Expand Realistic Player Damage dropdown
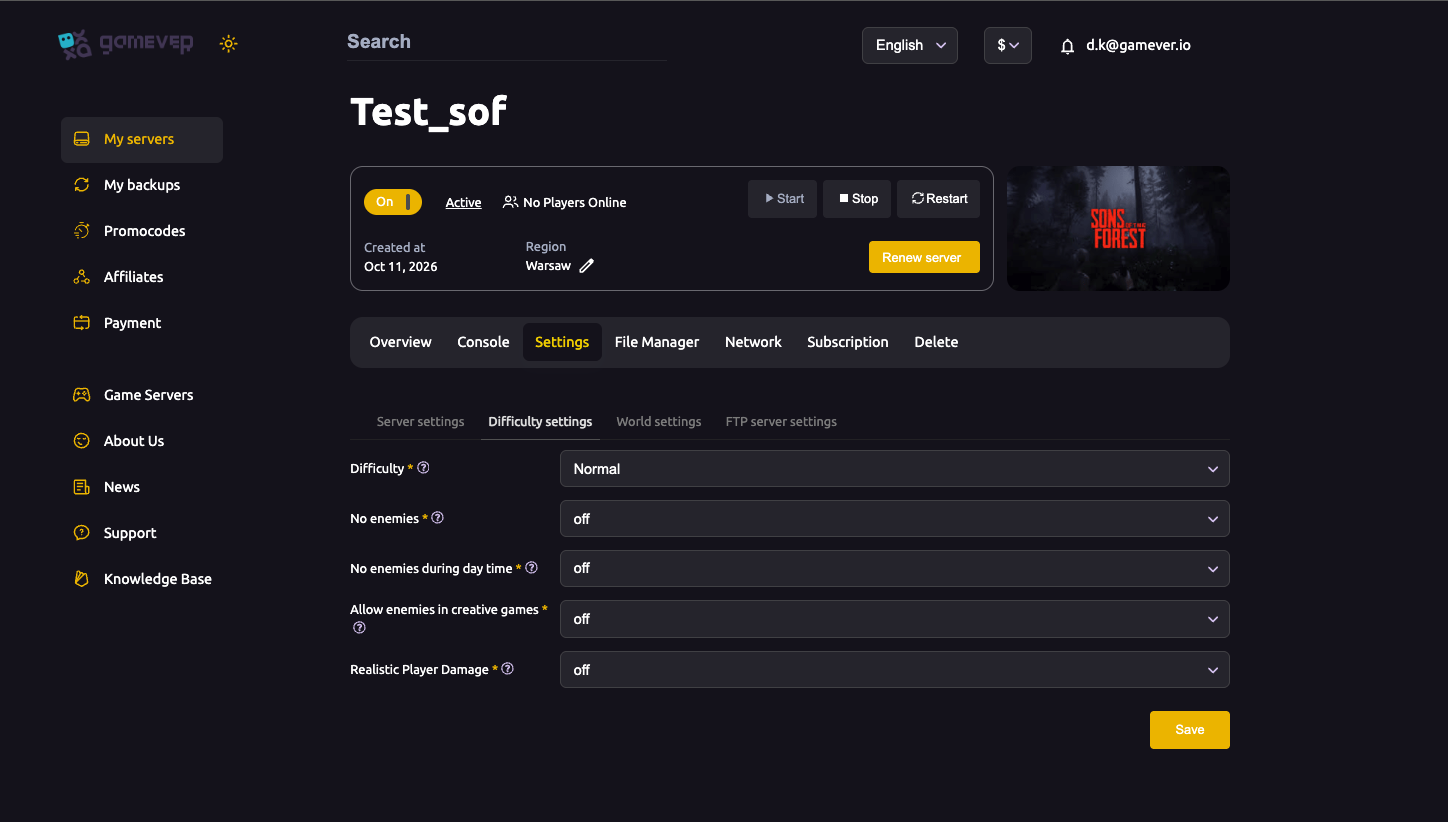The height and width of the screenshot is (822, 1448). [894, 670]
